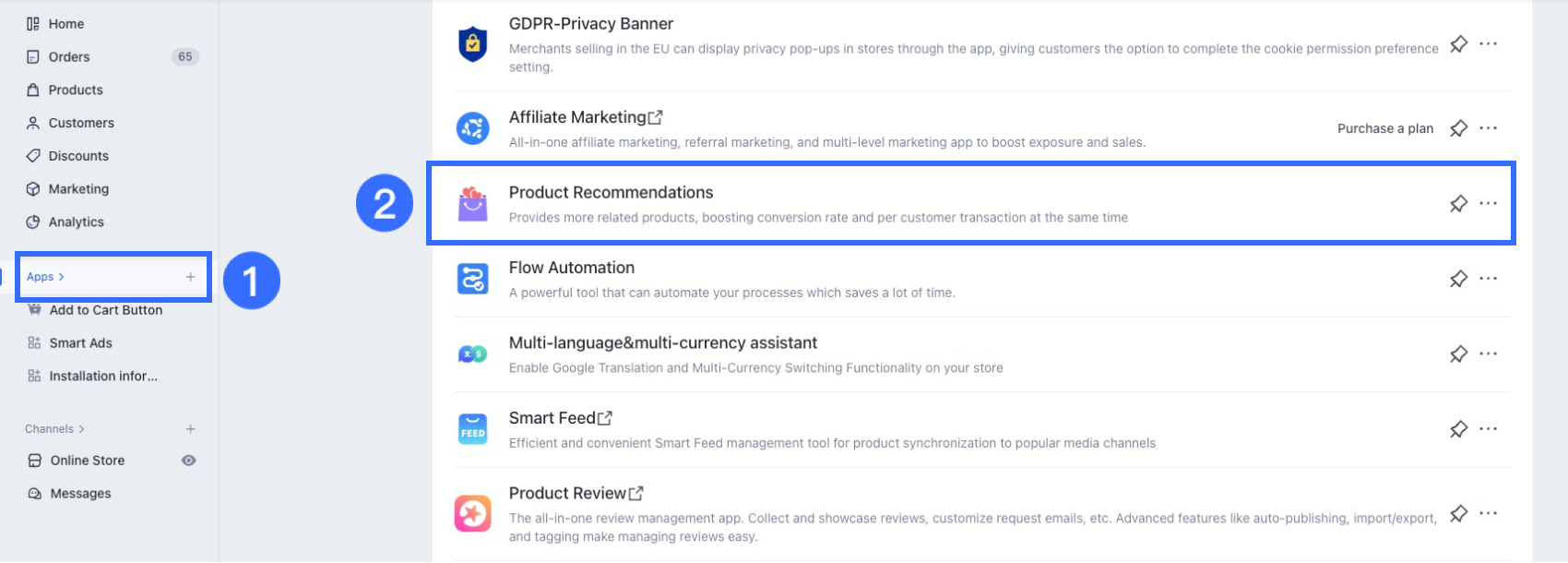Image resolution: width=1568 pixels, height=563 pixels.
Task: Open more options for Flow Automation
Action: point(1489,279)
